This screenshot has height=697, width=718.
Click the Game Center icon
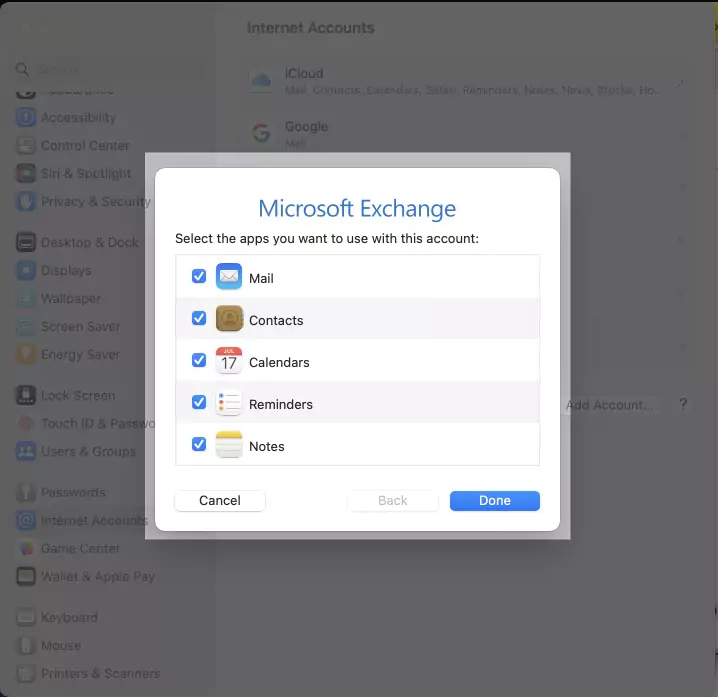point(26,548)
